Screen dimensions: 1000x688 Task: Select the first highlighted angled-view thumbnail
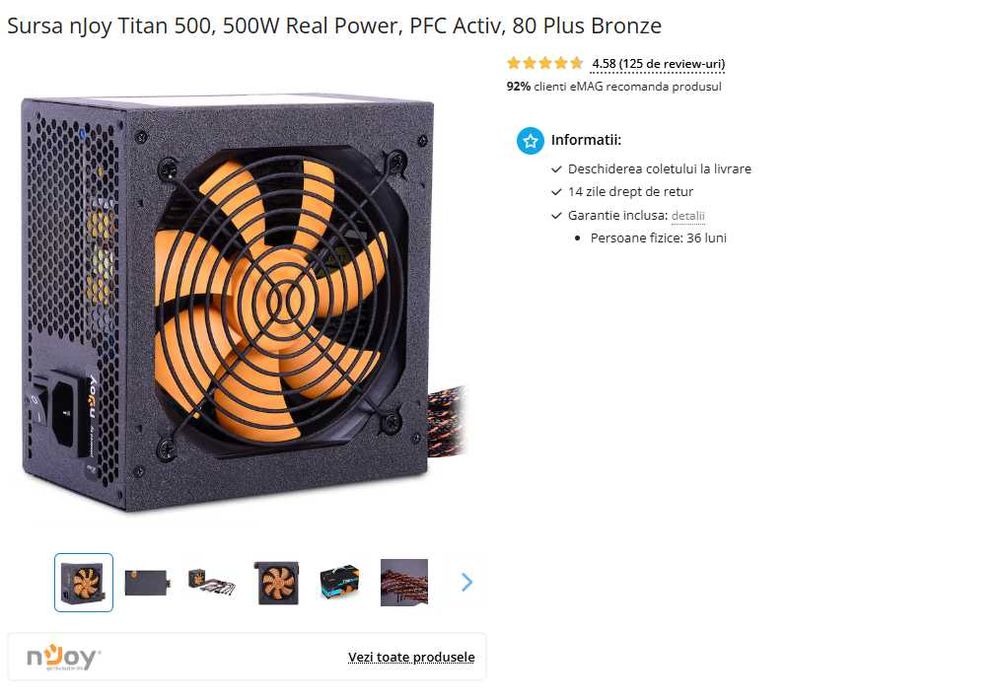(x=84, y=582)
